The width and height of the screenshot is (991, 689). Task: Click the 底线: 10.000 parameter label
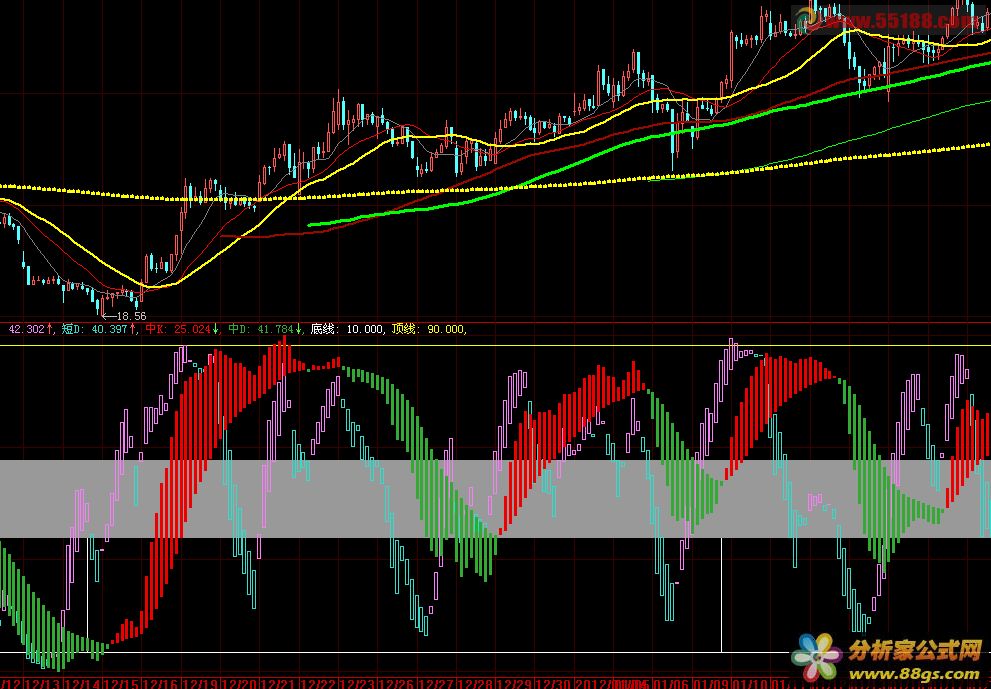pos(347,329)
